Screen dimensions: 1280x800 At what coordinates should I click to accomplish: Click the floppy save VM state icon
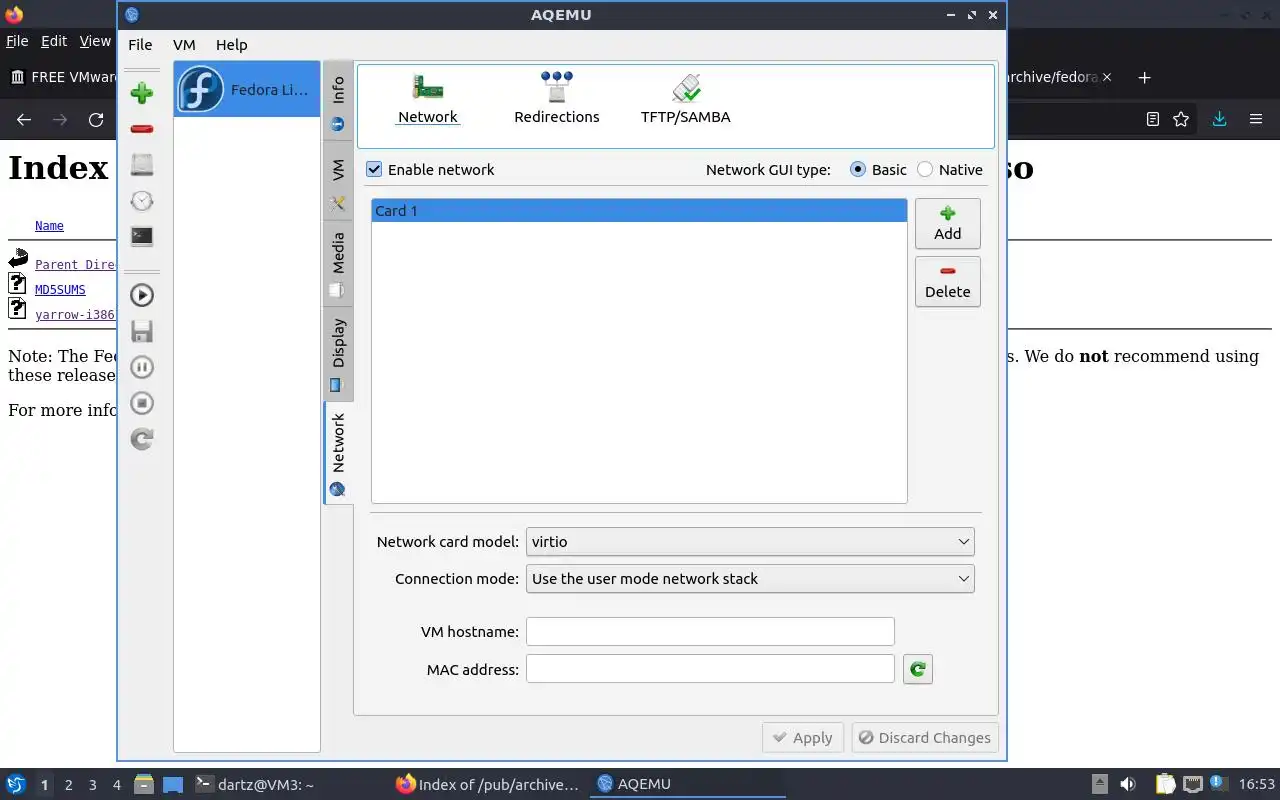(142, 331)
